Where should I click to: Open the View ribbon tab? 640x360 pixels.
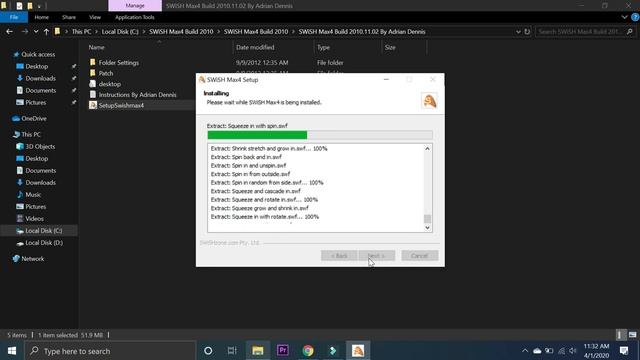tap(95, 17)
